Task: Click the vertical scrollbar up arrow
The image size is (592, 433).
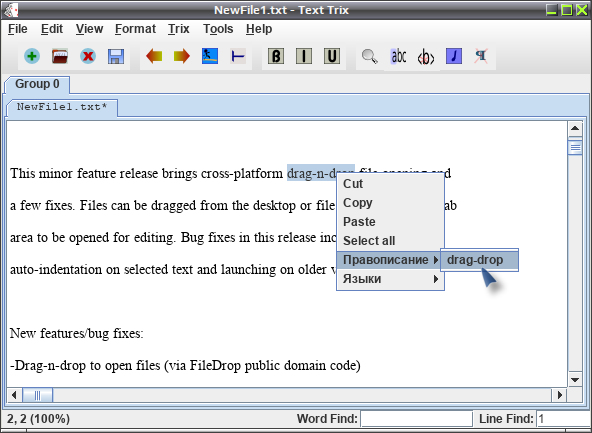Action: point(575,129)
